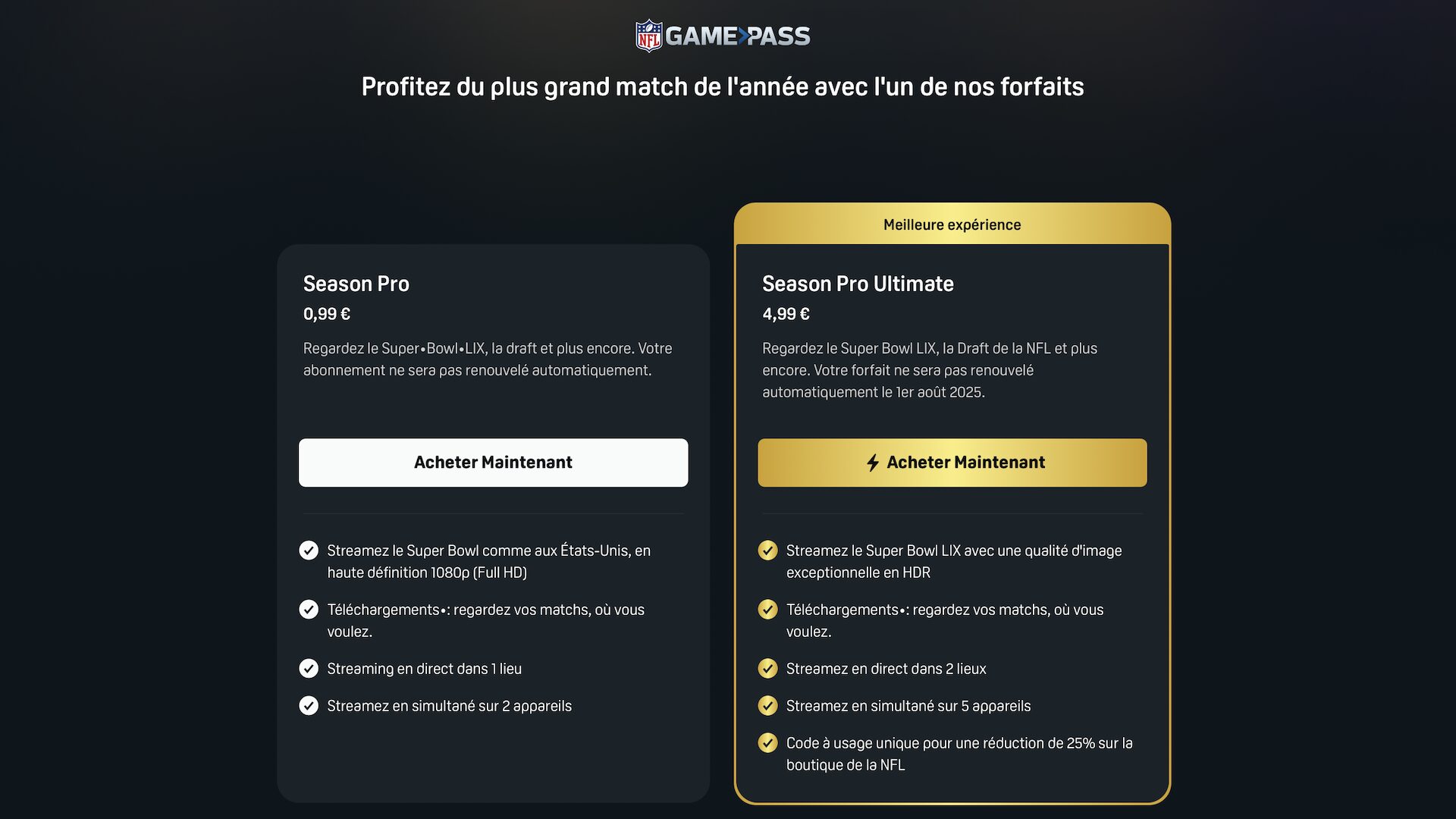The height and width of the screenshot is (819, 1456).
Task: Click checkmark beside Streaming en direct dans 1 lieu
Action: (x=309, y=669)
